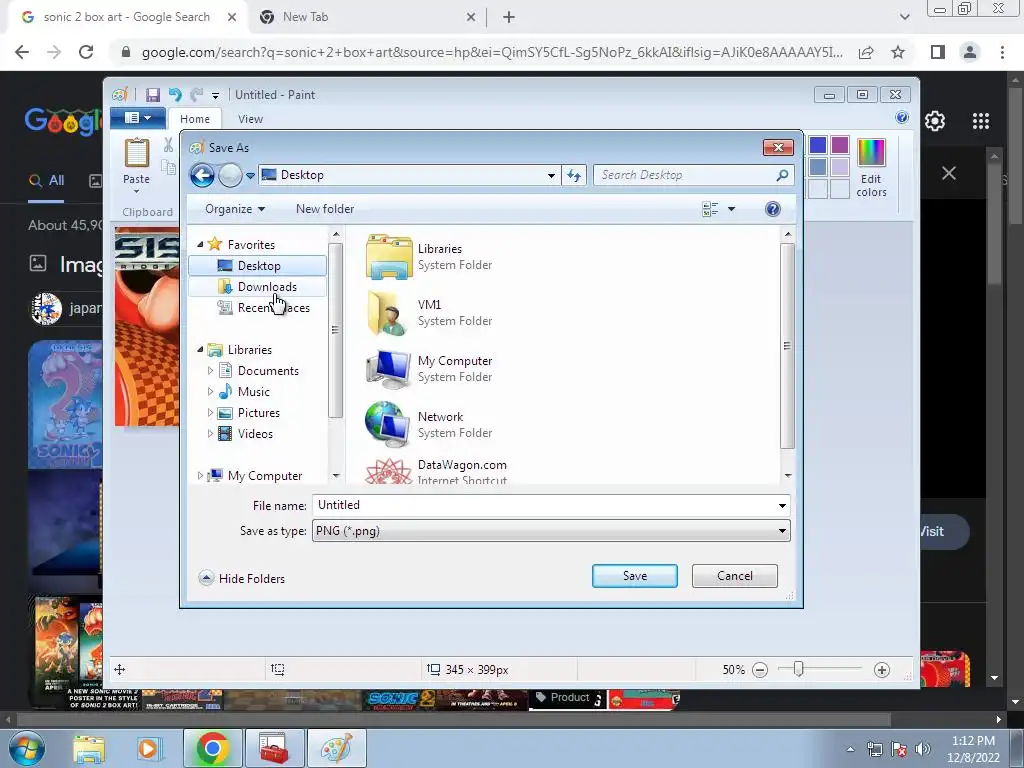The width and height of the screenshot is (1024, 768).
Task: Open the view options dropdown arrow
Action: point(731,209)
